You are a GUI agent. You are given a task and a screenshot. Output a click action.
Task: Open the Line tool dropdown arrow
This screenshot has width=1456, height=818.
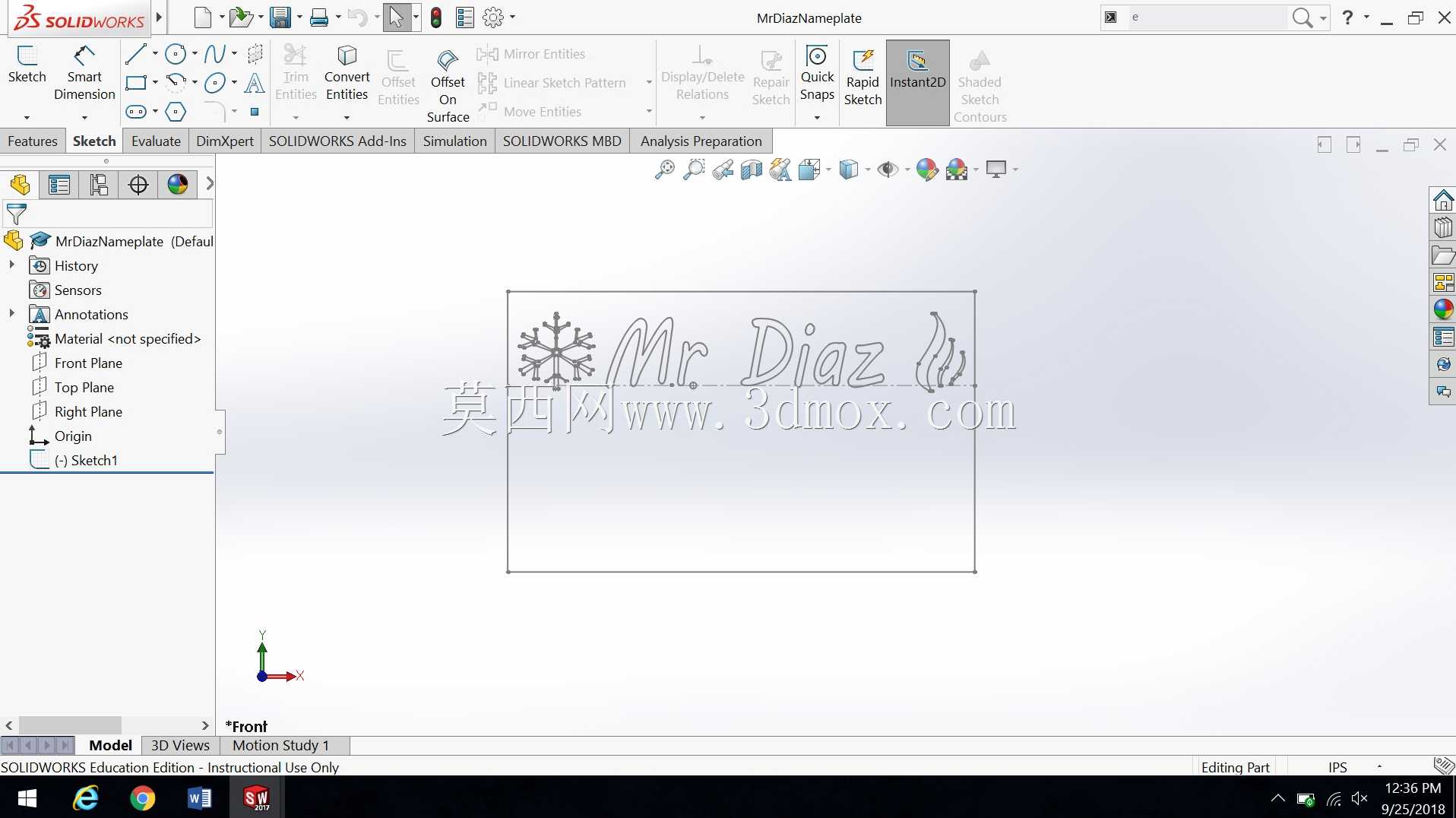coord(155,54)
